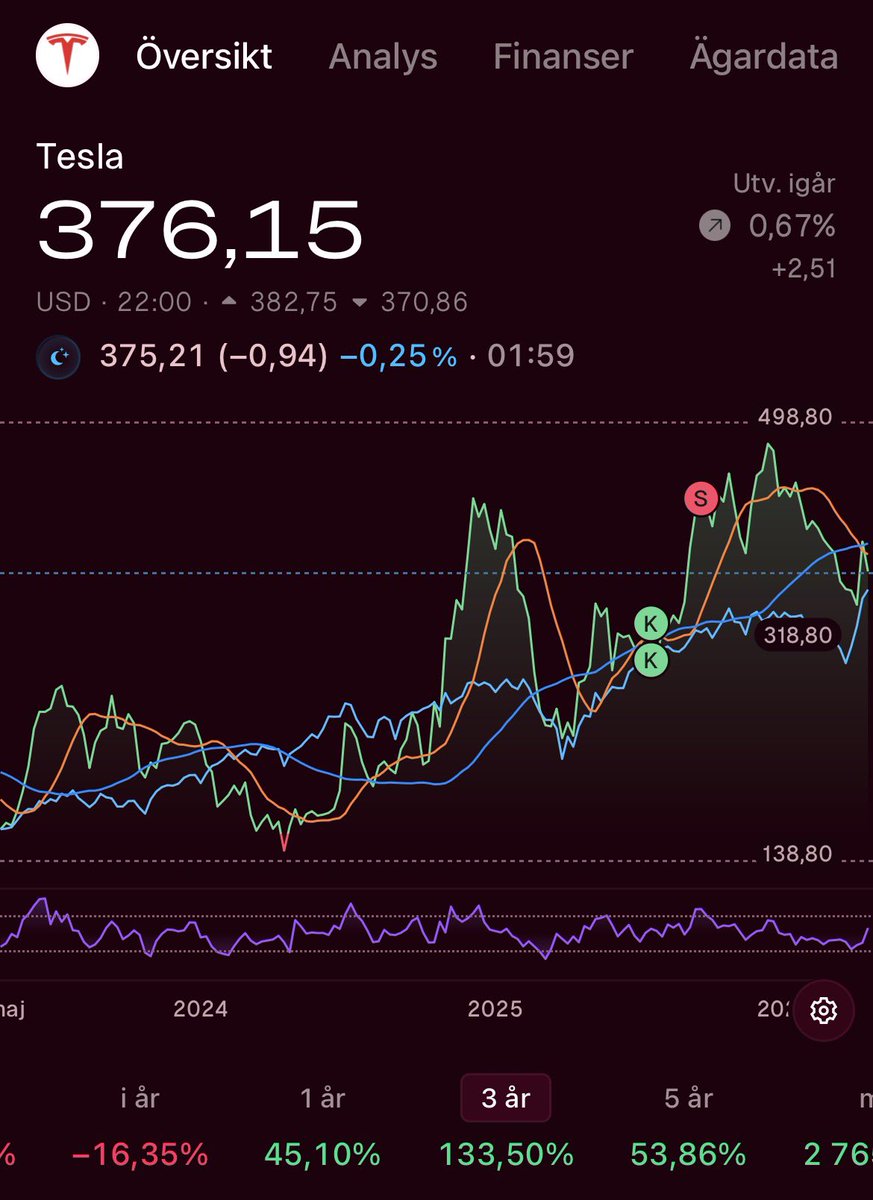Switch to the Ägardata tab

(763, 57)
